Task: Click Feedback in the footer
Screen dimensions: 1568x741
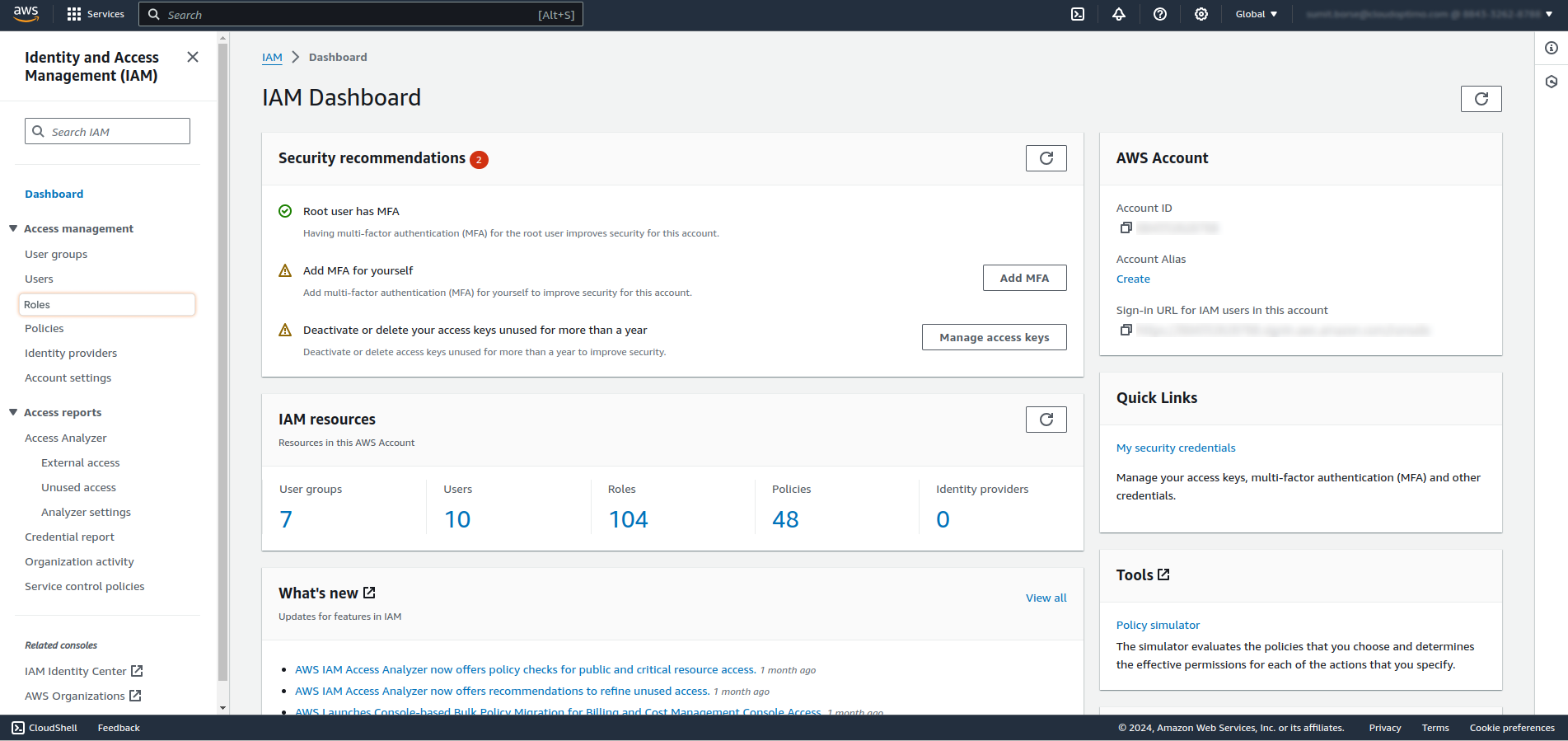Action: pos(119,728)
